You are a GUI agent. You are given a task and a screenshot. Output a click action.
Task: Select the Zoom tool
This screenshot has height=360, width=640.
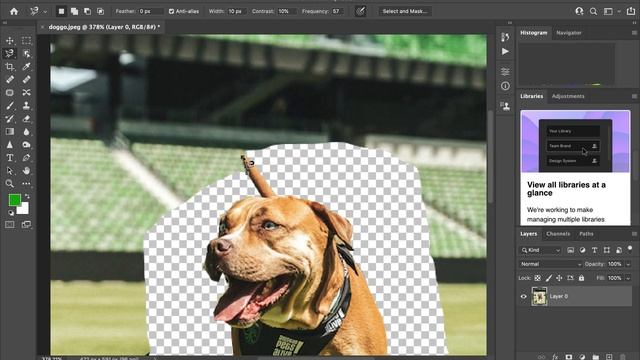(10, 184)
